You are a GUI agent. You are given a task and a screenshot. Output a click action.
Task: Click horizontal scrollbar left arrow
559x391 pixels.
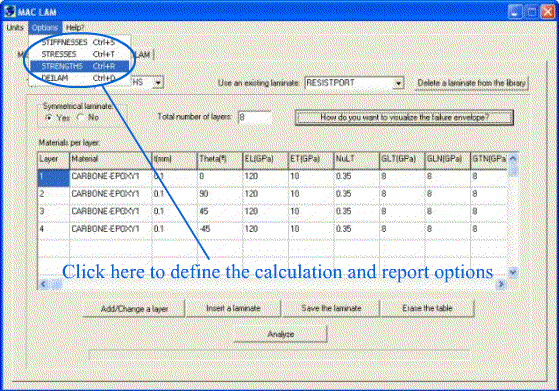[x=43, y=284]
